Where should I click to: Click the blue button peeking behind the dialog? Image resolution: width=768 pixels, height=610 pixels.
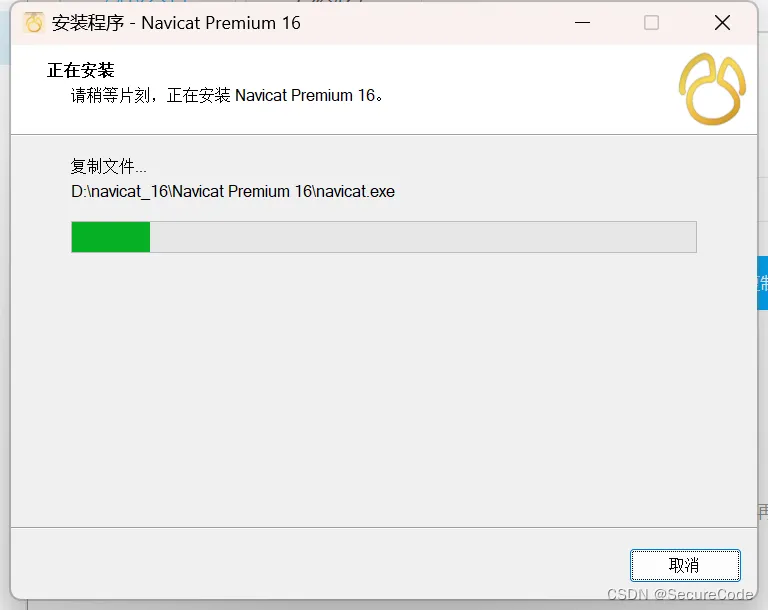pos(762,283)
